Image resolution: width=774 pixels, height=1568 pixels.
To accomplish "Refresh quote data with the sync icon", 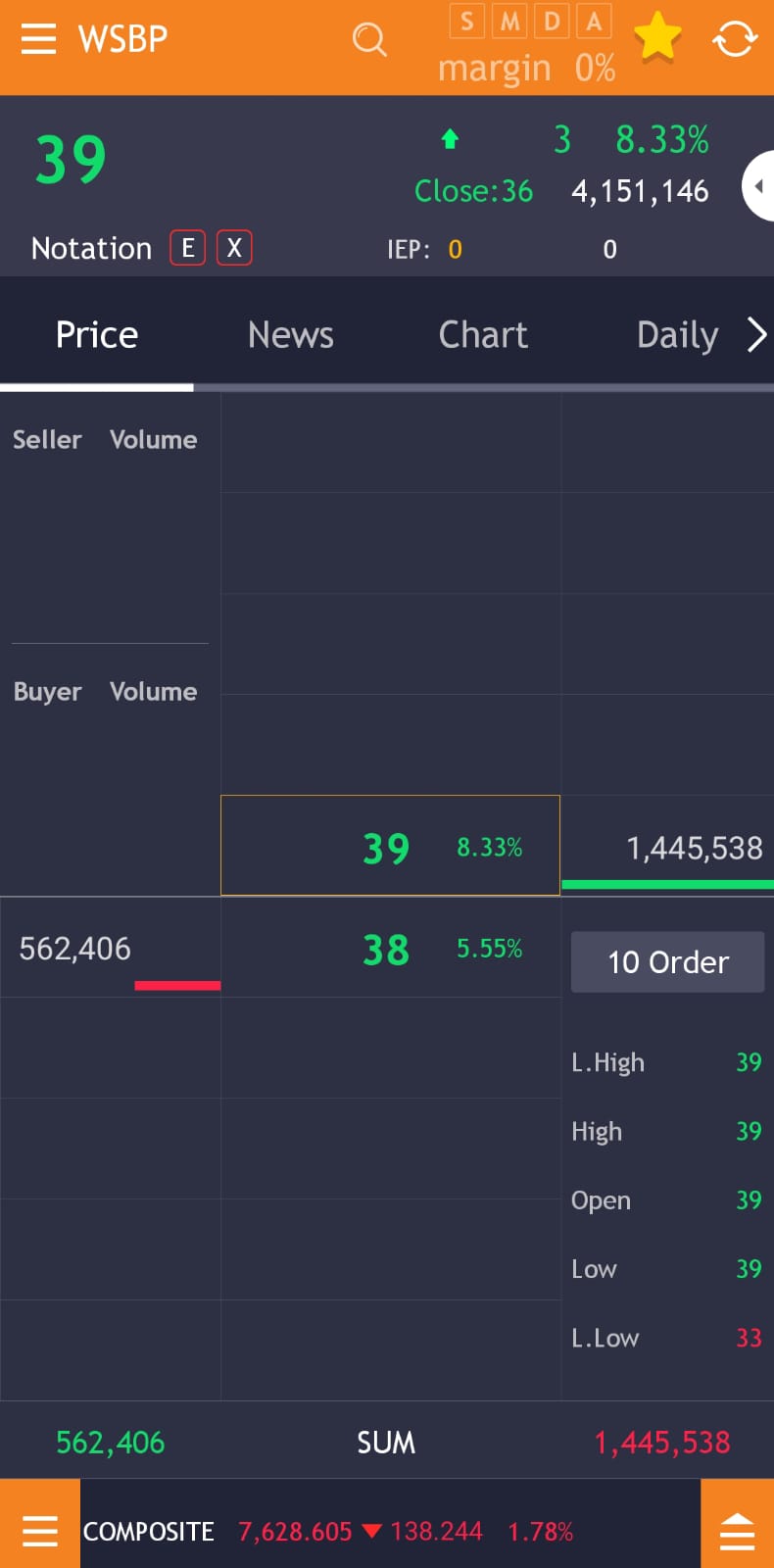I will click(735, 40).
